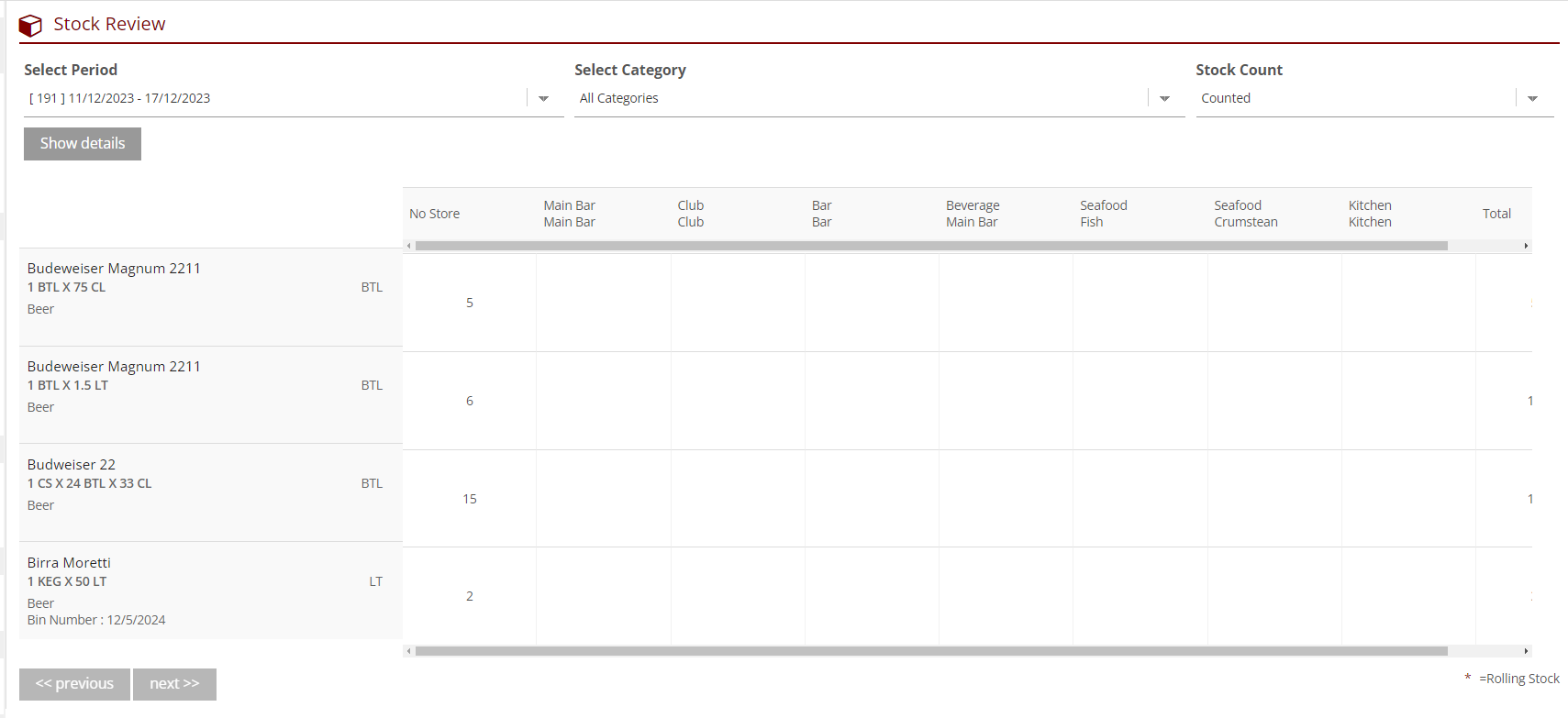The width and height of the screenshot is (1568, 718).
Task: Click the Stock Review box icon
Action: pos(30,25)
